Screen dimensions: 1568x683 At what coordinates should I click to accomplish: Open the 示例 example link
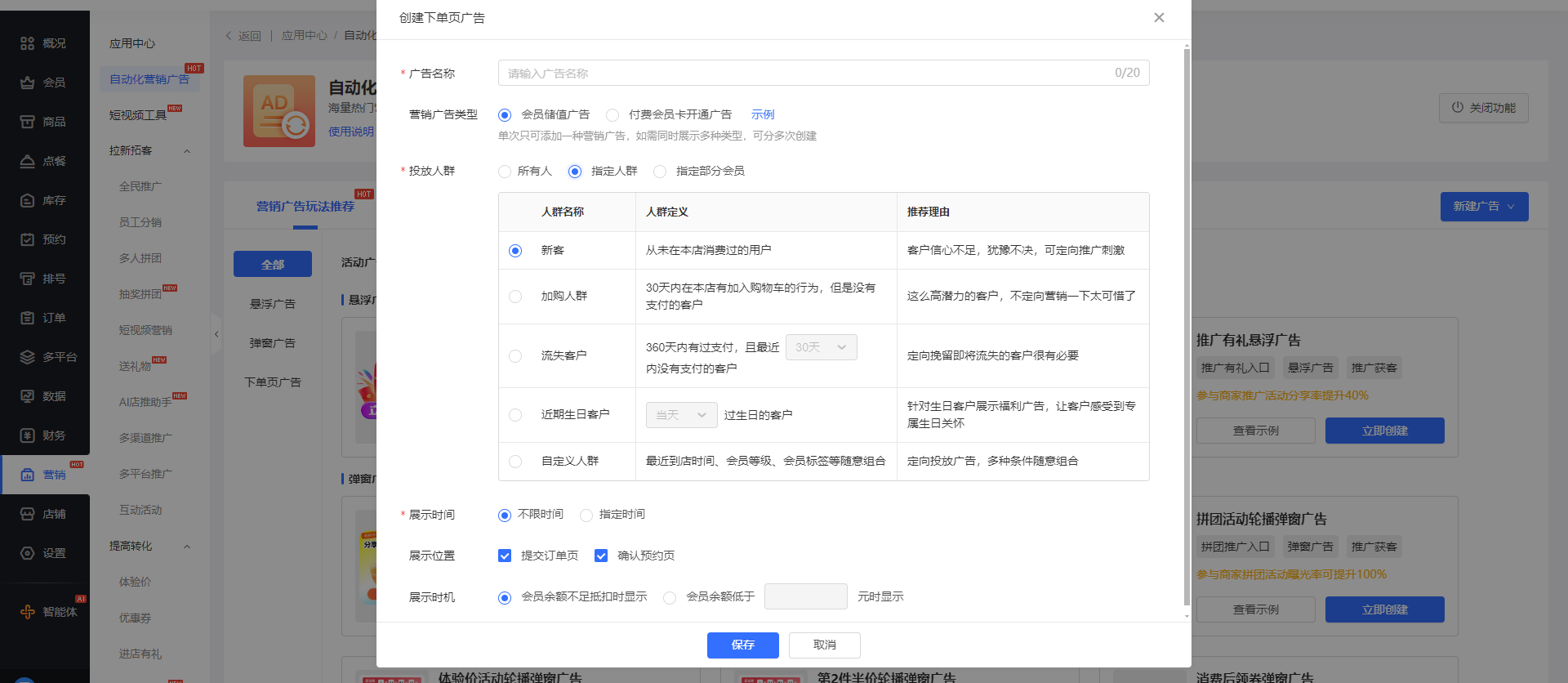point(762,114)
